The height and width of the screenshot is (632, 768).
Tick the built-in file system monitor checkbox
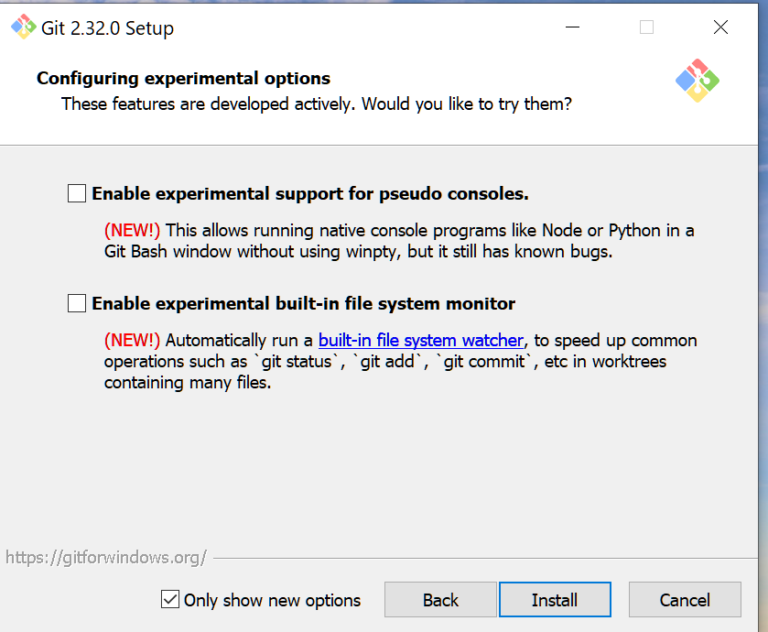(x=77, y=303)
